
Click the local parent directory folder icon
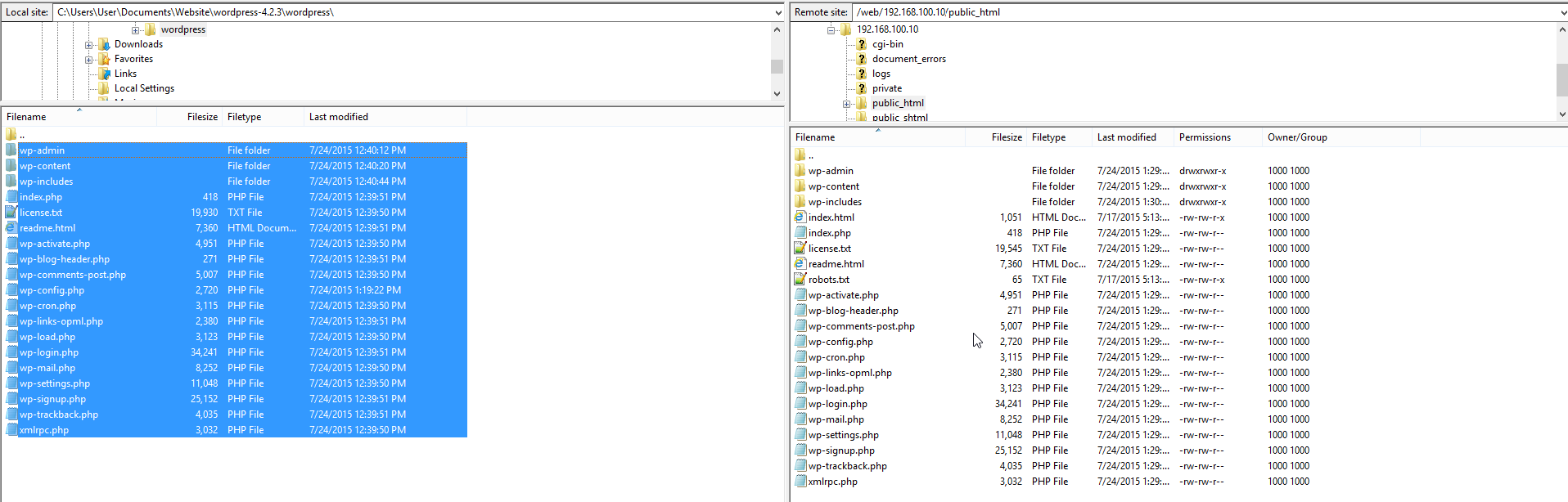[x=11, y=134]
